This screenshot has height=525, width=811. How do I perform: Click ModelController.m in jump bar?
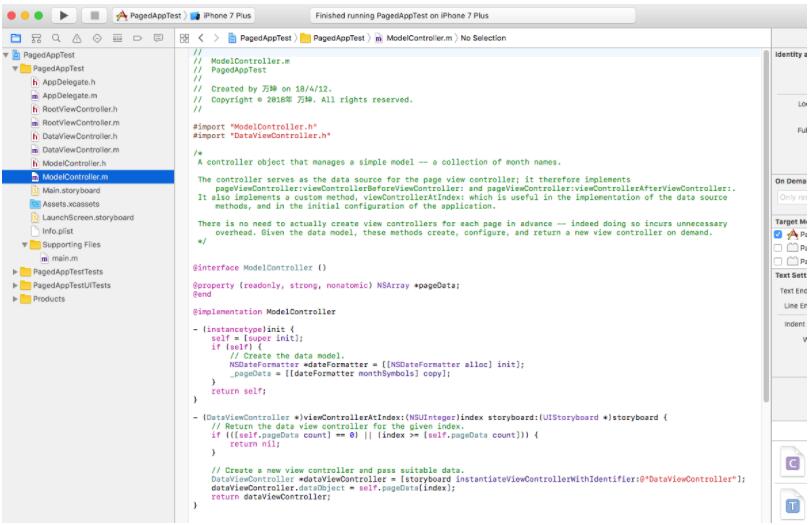coord(413,38)
